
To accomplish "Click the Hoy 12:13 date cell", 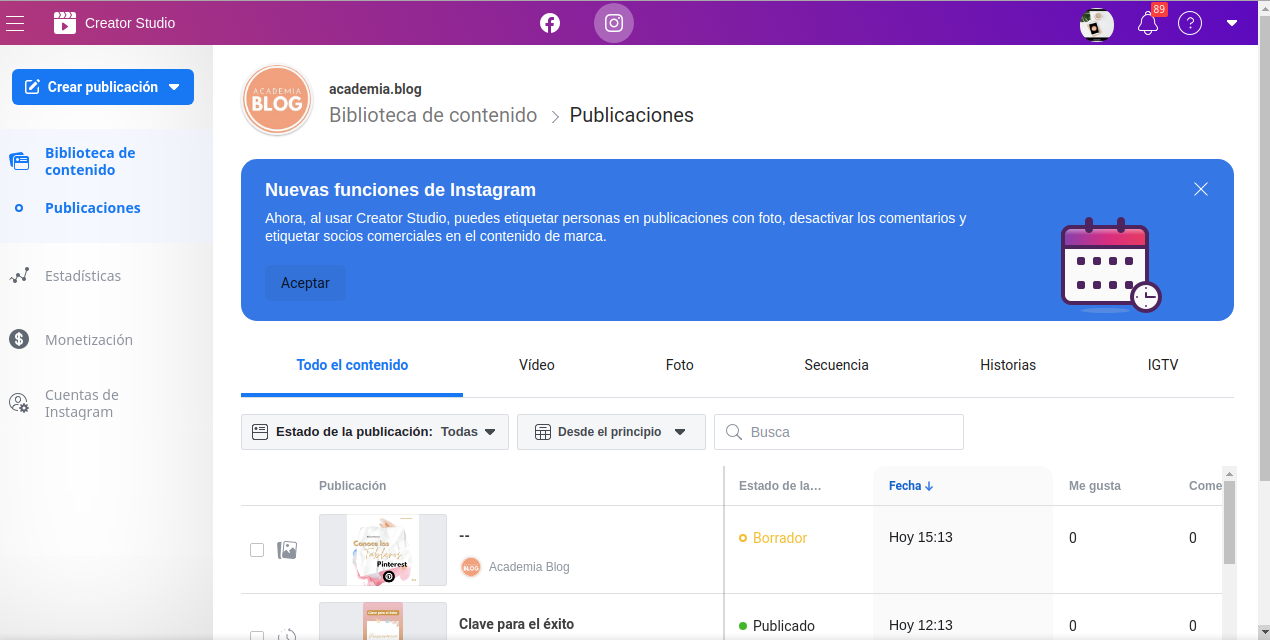I will (x=921, y=626).
